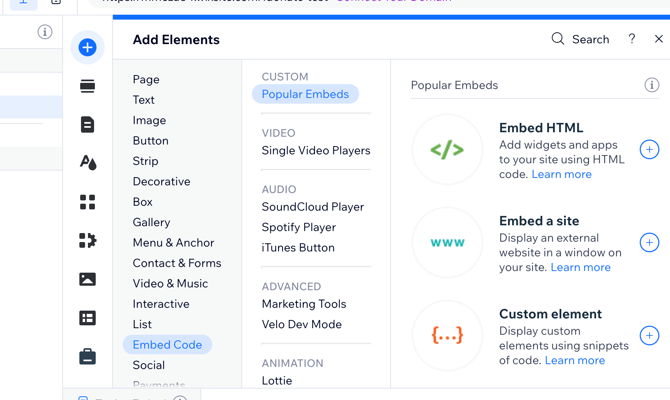Open the CMS table icon in sidebar
Image resolution: width=670 pixels, height=400 pixels.
click(88, 318)
